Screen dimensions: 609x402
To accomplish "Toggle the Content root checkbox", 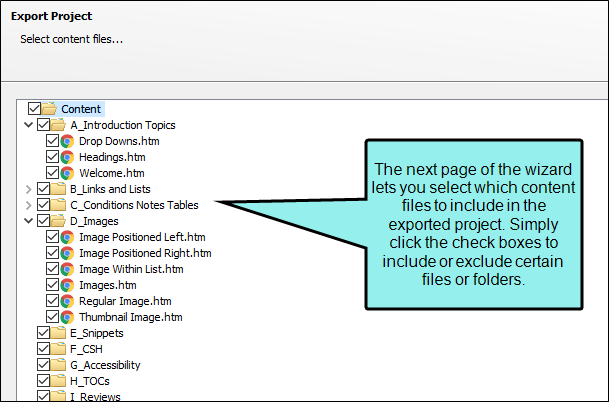I will 35,108.
